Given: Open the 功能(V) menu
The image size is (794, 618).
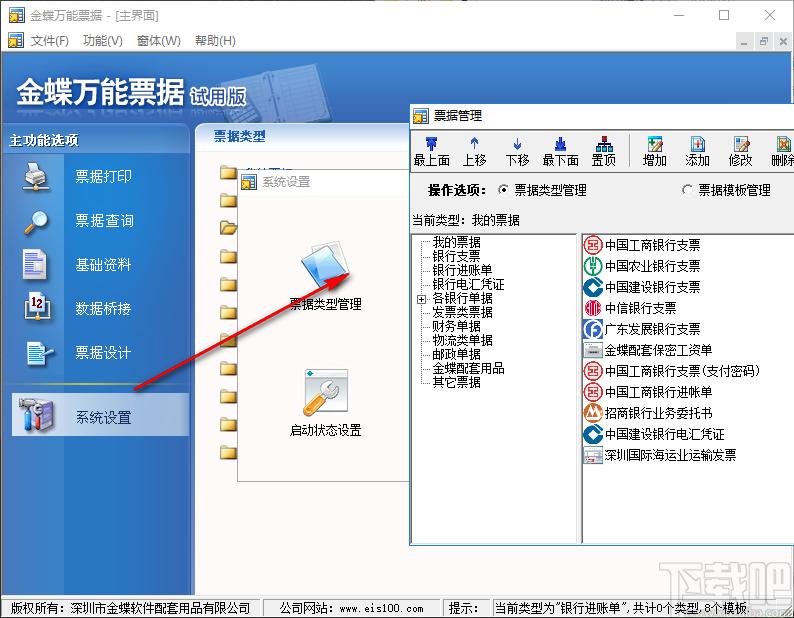Looking at the screenshot, I should 103,41.
